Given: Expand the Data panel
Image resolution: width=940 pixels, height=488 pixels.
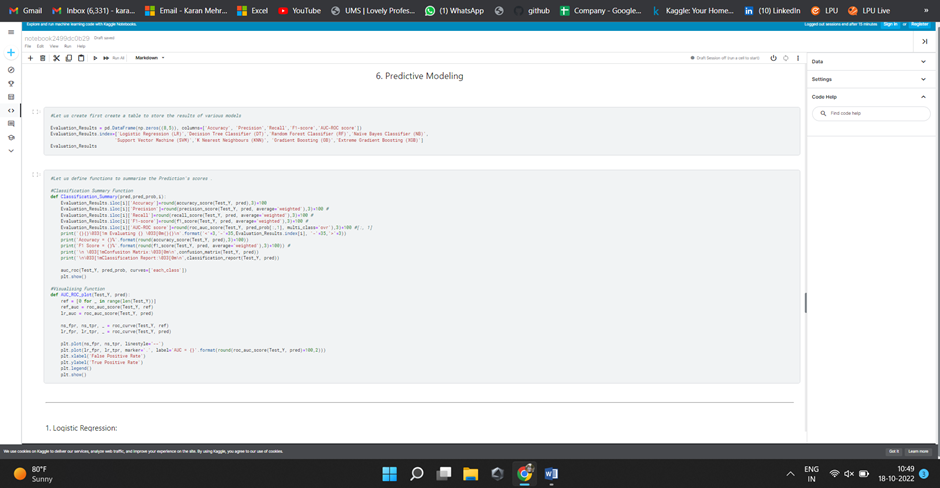Looking at the screenshot, I should click(x=869, y=62).
